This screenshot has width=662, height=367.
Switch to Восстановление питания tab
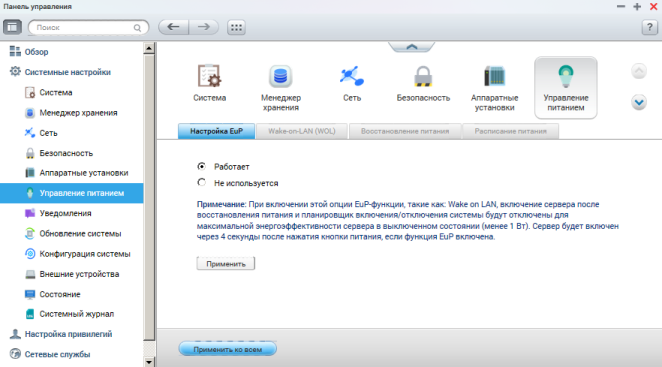pos(405,131)
